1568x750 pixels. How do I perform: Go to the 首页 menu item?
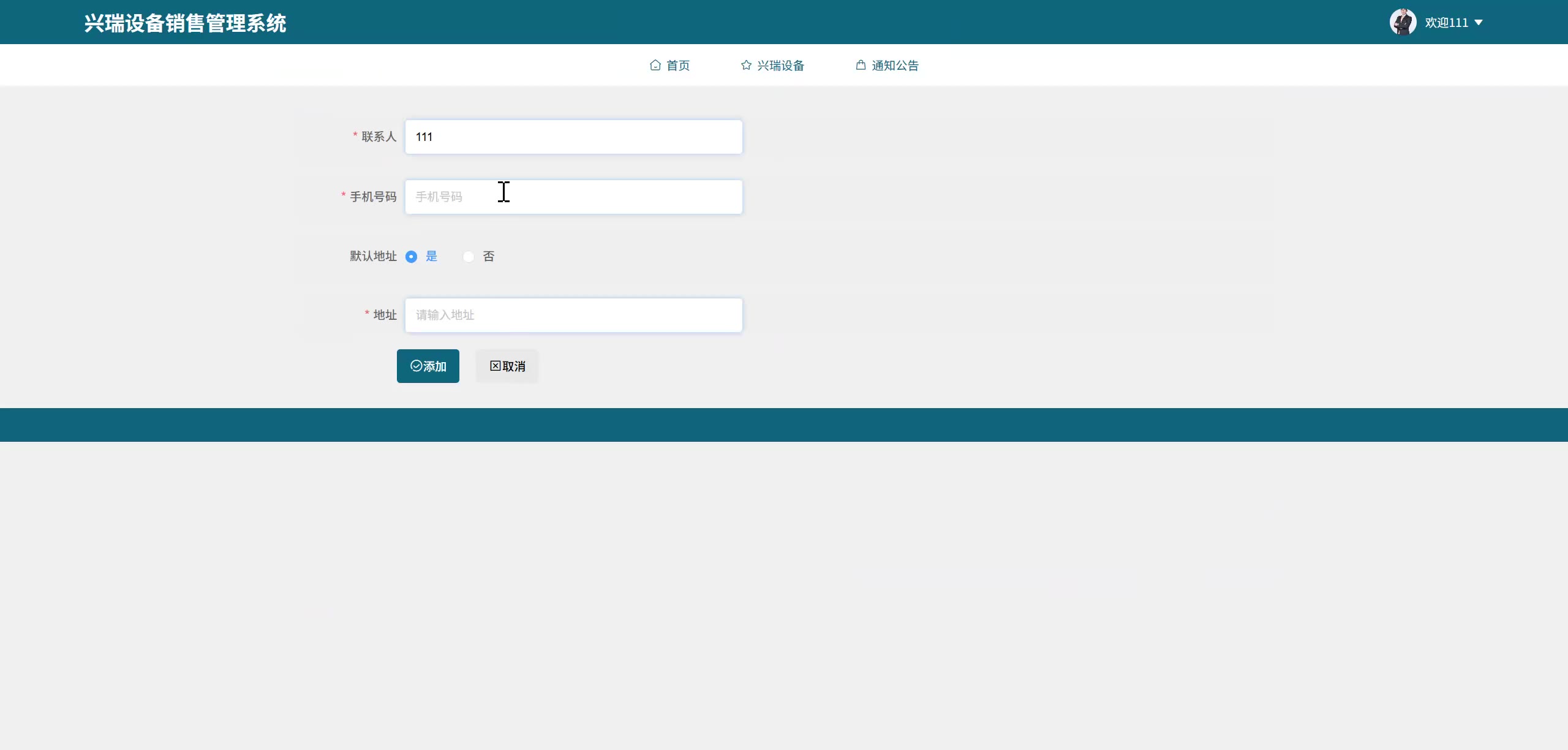click(678, 66)
